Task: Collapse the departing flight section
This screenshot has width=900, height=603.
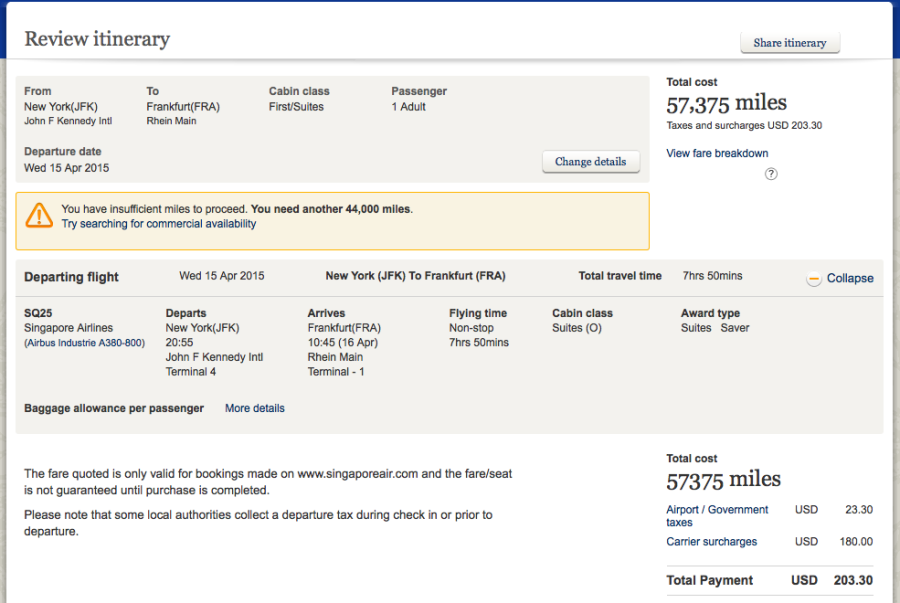Action: pos(849,279)
